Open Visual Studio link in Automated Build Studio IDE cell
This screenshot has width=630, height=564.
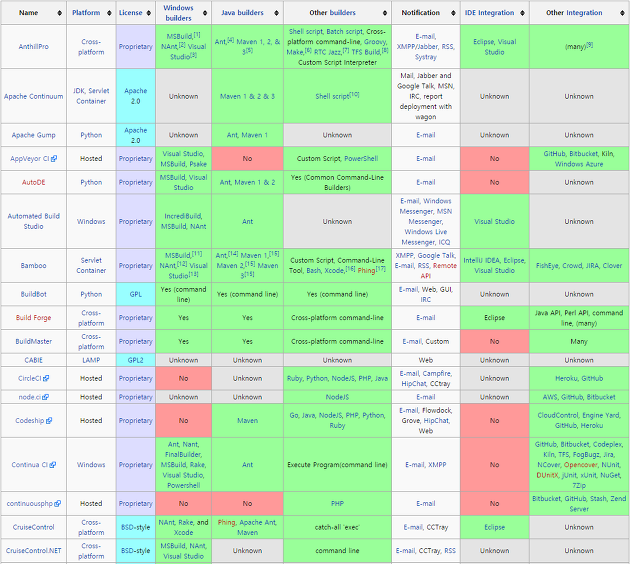coord(494,221)
